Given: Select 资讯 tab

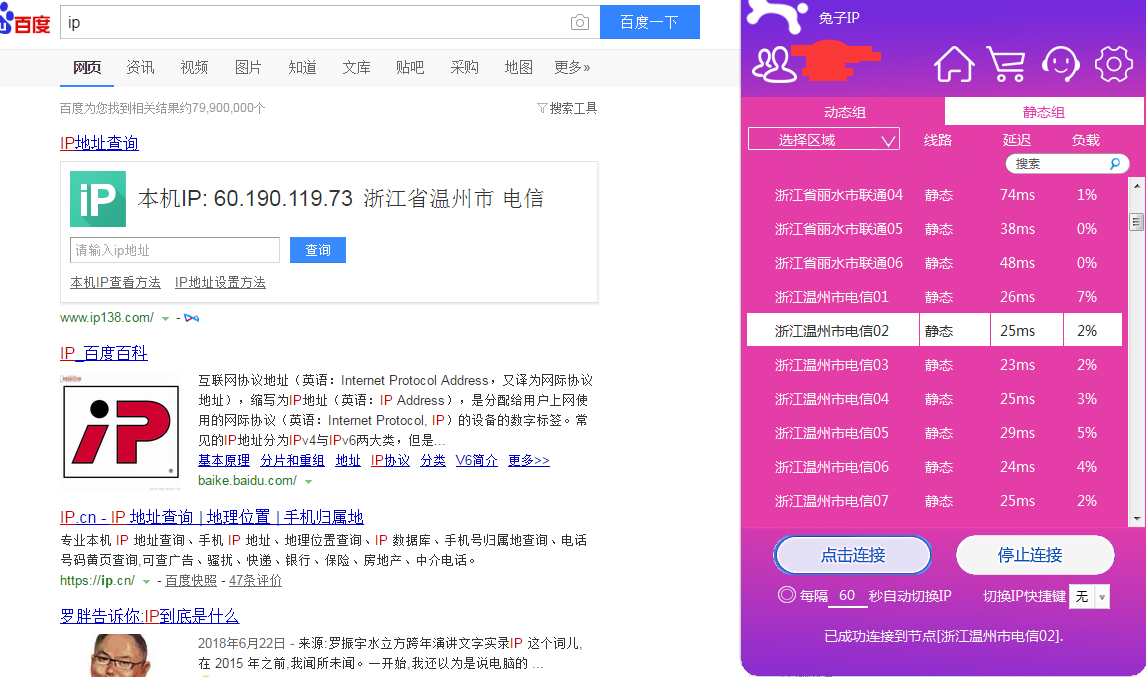Looking at the screenshot, I should click(x=140, y=67).
